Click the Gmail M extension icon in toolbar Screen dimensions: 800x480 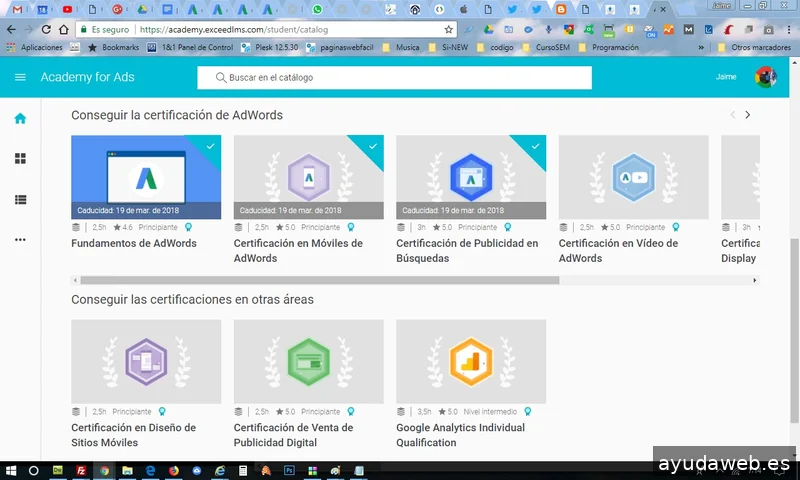click(x=689, y=30)
